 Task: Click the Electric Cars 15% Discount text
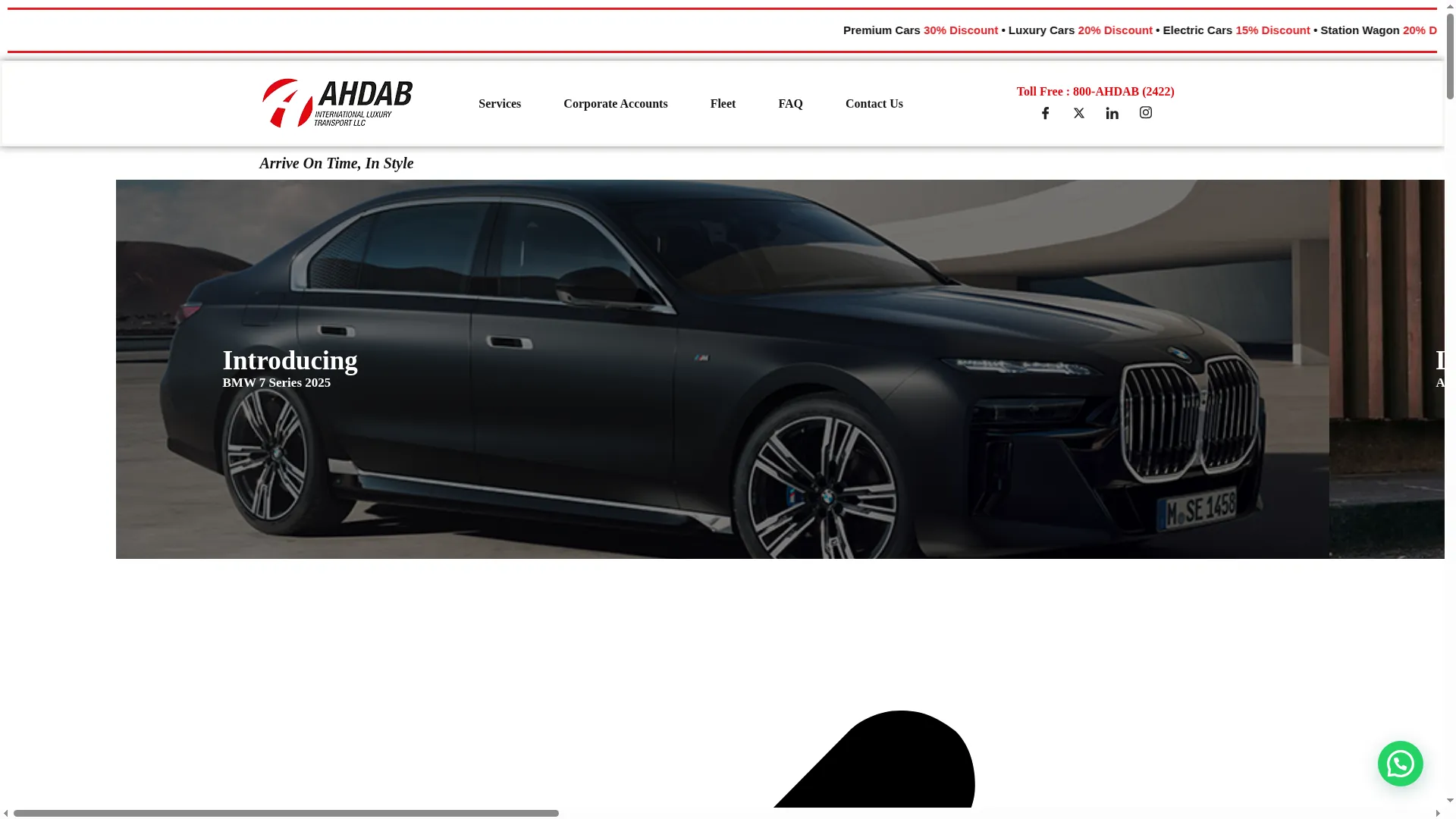(x=1236, y=30)
